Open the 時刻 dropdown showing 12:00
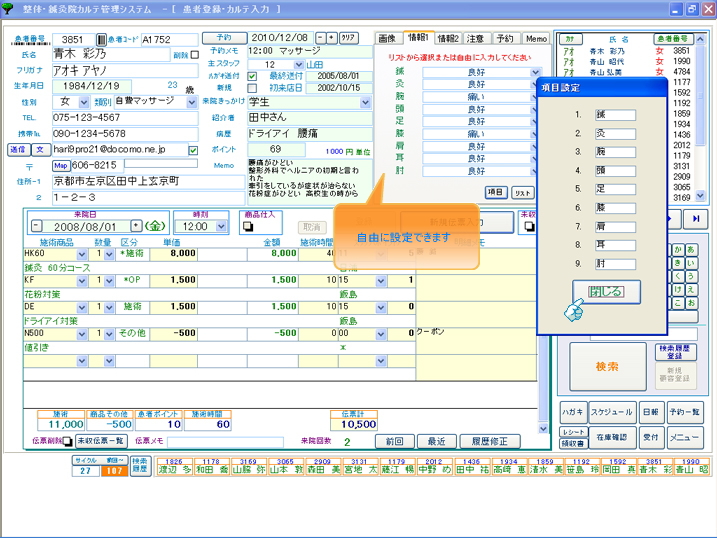This screenshot has width=717, height=538. tap(221, 226)
